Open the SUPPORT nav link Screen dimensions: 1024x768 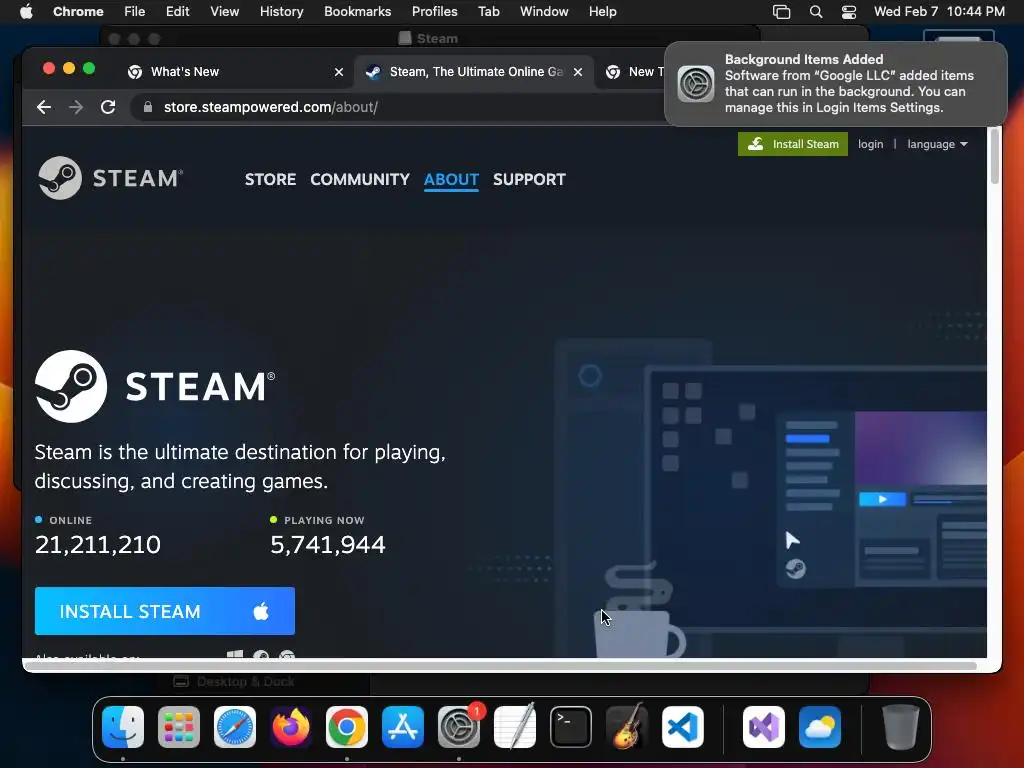[x=530, y=180]
